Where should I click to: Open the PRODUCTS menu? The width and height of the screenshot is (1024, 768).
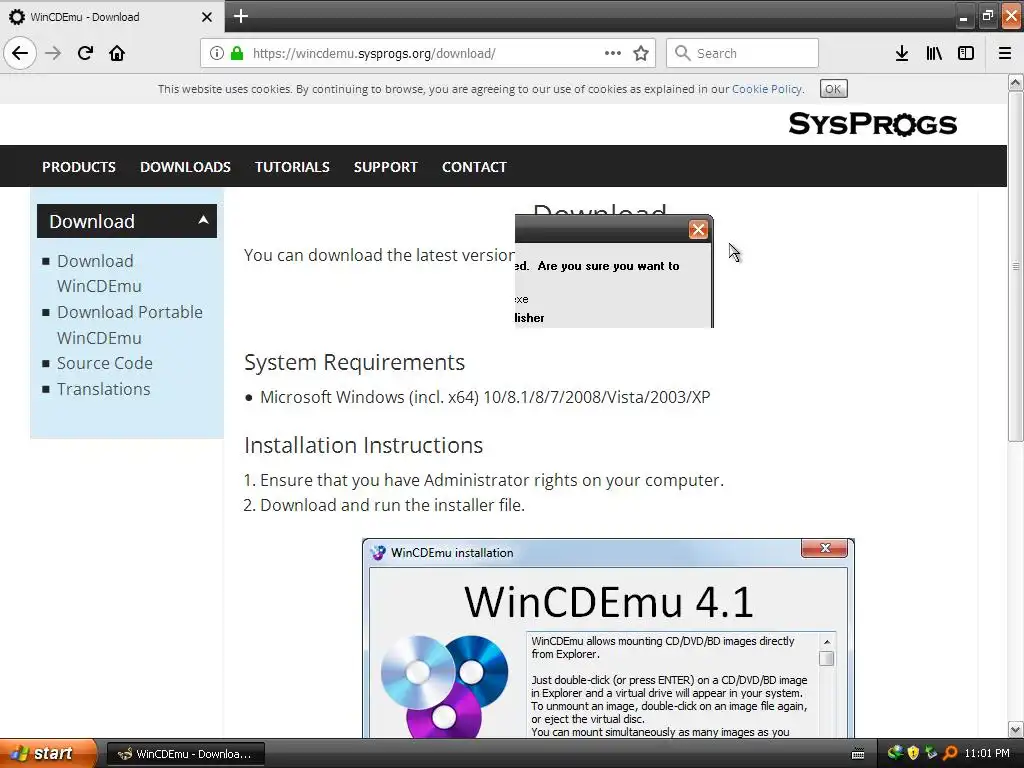click(79, 167)
